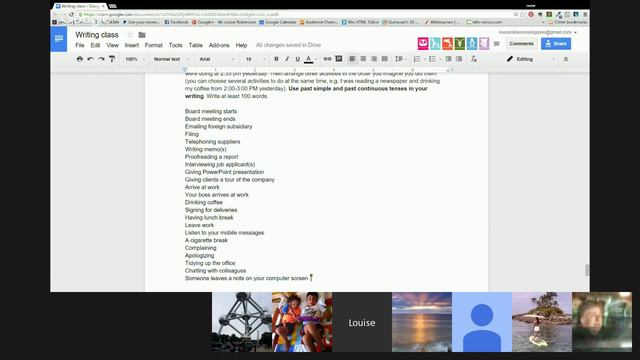Open the line spacing options
The height and width of the screenshot is (360, 640).
click(x=400, y=59)
